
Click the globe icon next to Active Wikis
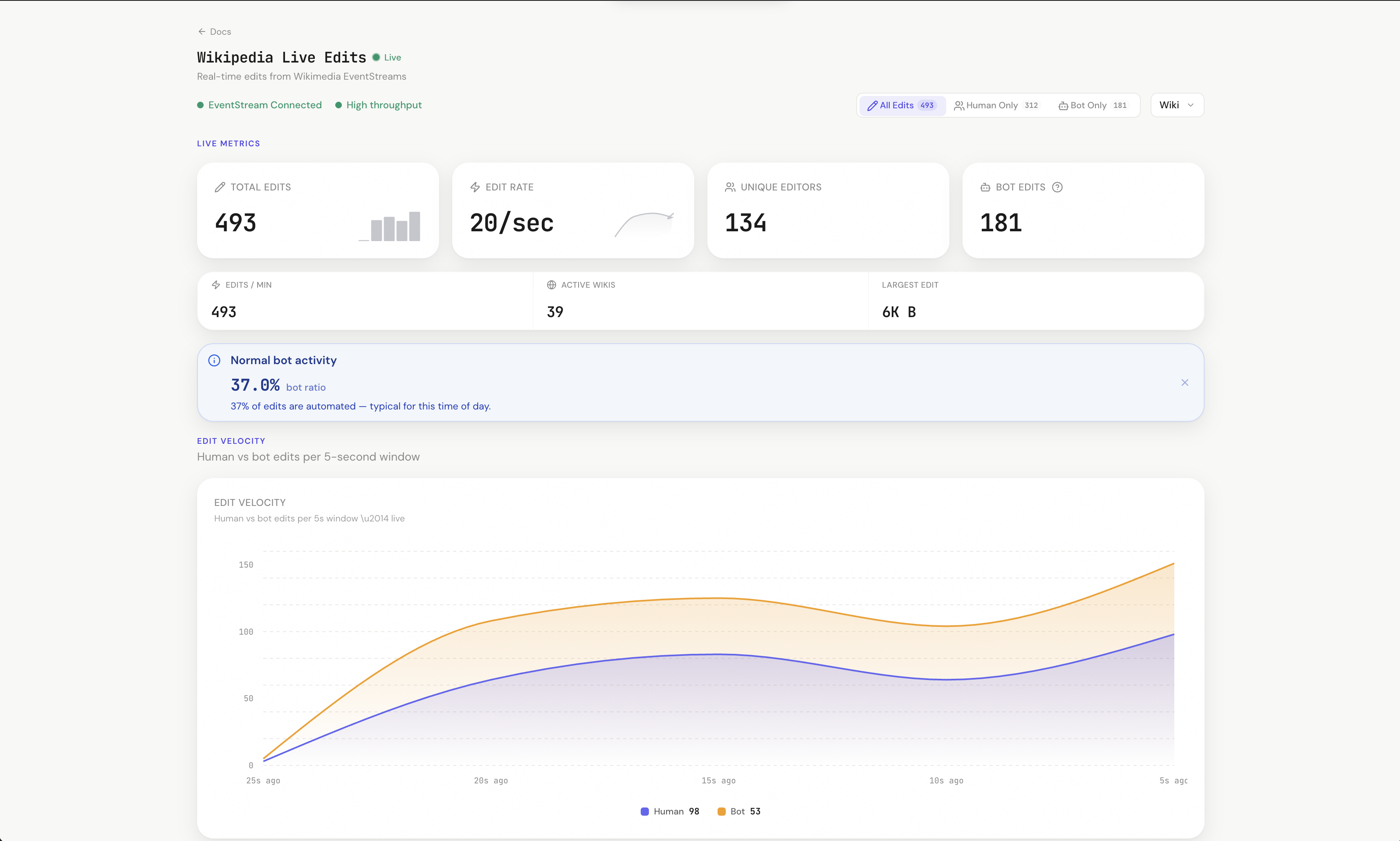click(x=551, y=284)
